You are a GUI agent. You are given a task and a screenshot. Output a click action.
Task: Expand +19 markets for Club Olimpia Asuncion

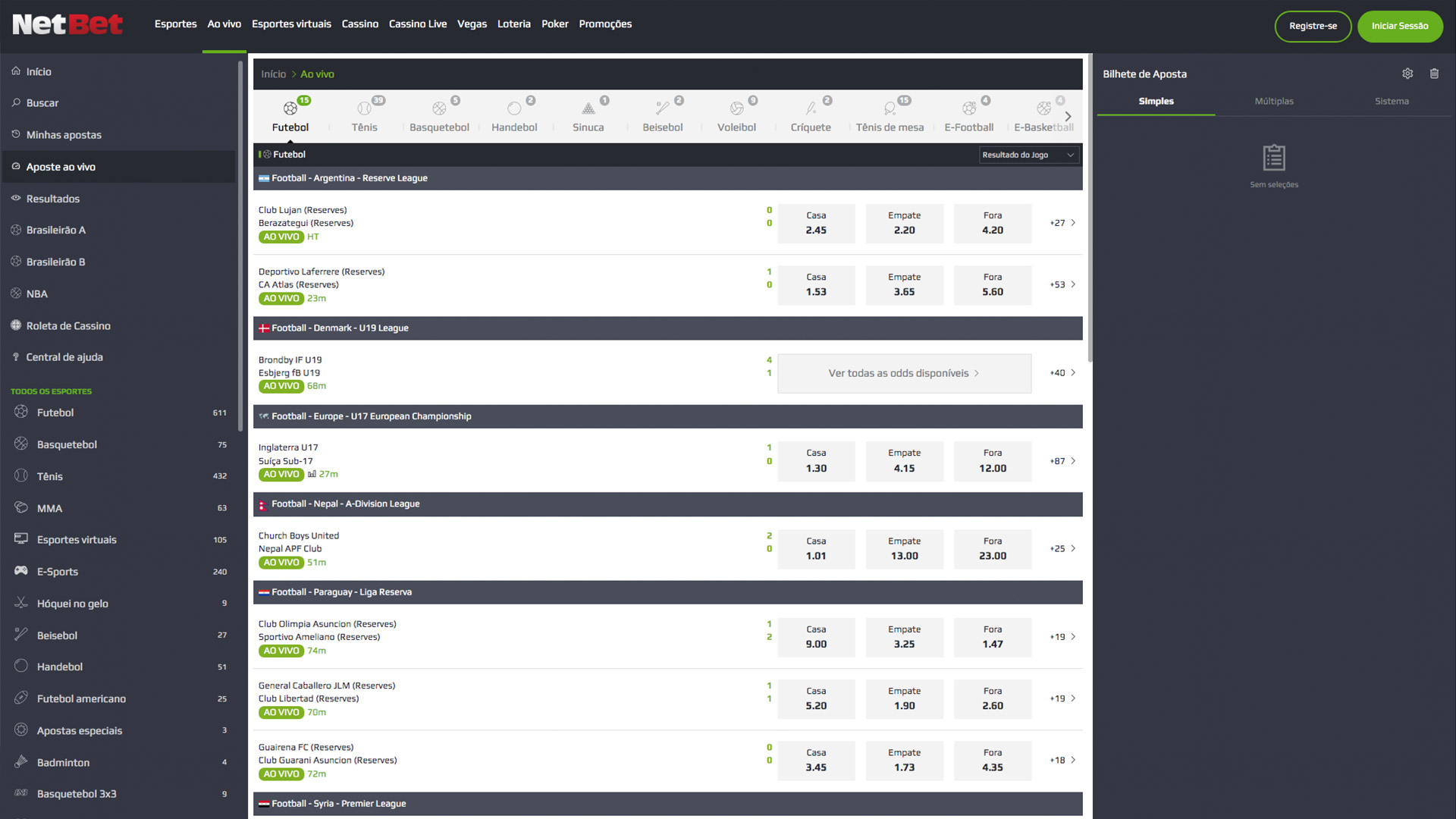pos(1063,637)
